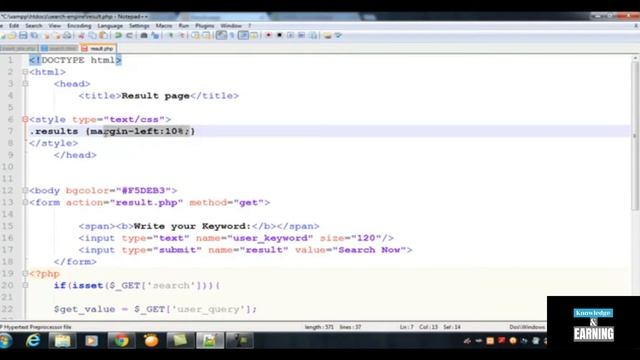This screenshot has width=640, height=360.
Task: Stop macro recording with the black square
Action: click(279, 36)
